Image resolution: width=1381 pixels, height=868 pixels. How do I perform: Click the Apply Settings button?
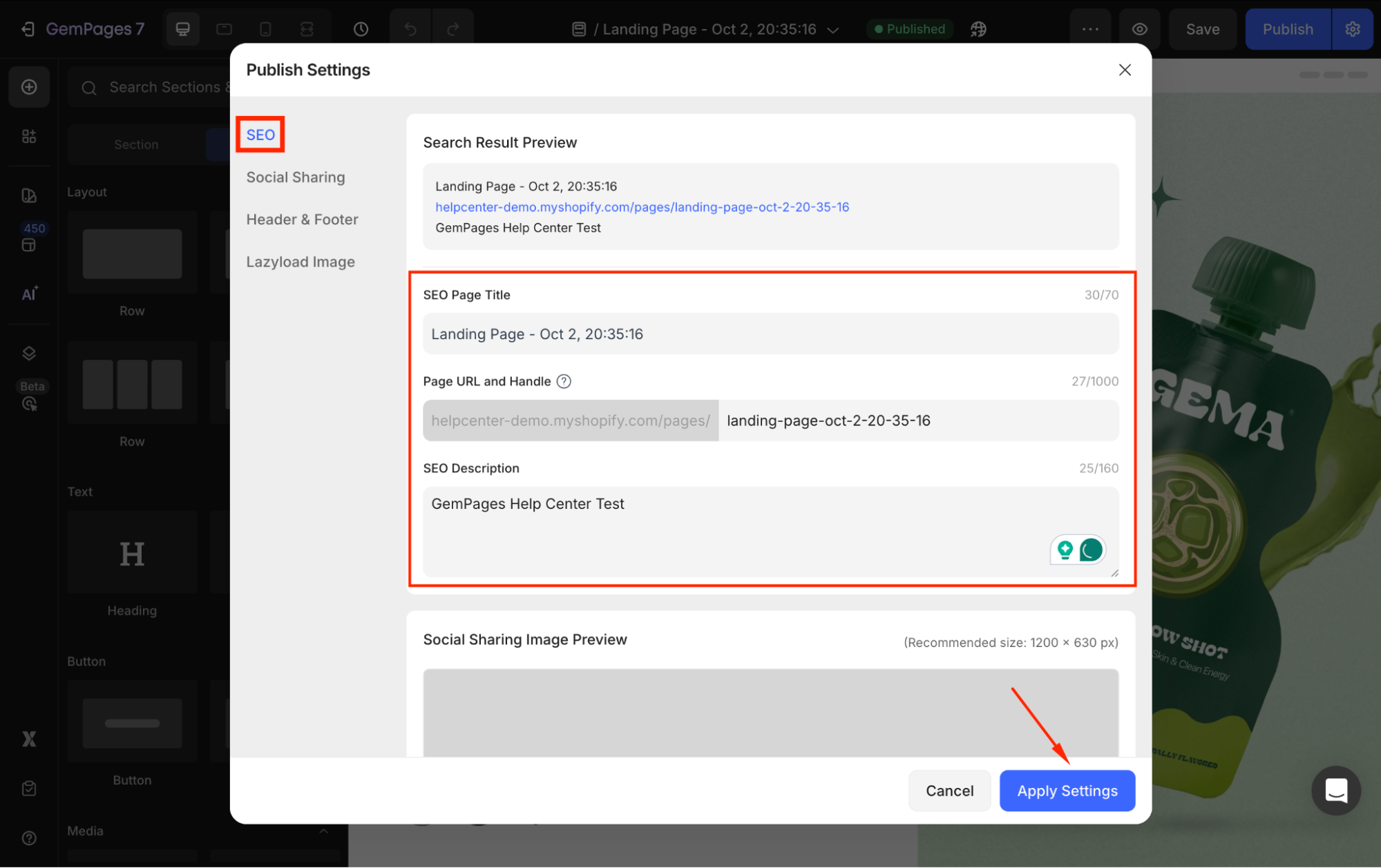1067,791
